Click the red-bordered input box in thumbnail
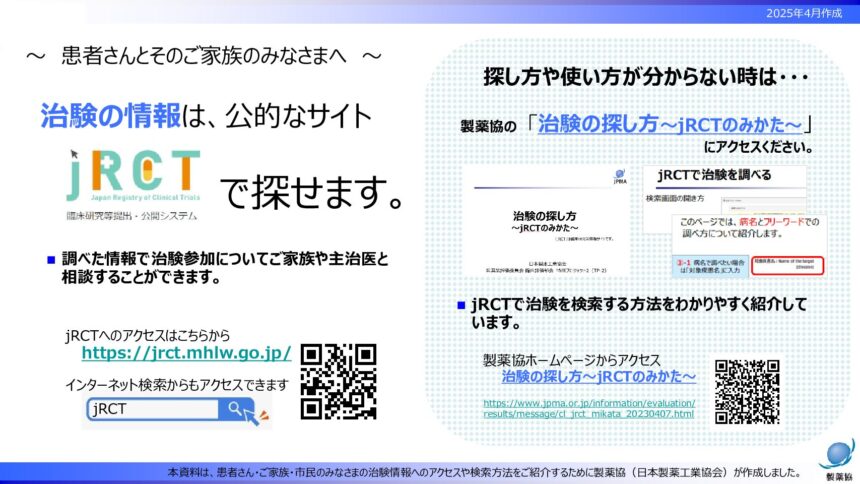860x484 pixels. pyautogui.click(x=787, y=266)
